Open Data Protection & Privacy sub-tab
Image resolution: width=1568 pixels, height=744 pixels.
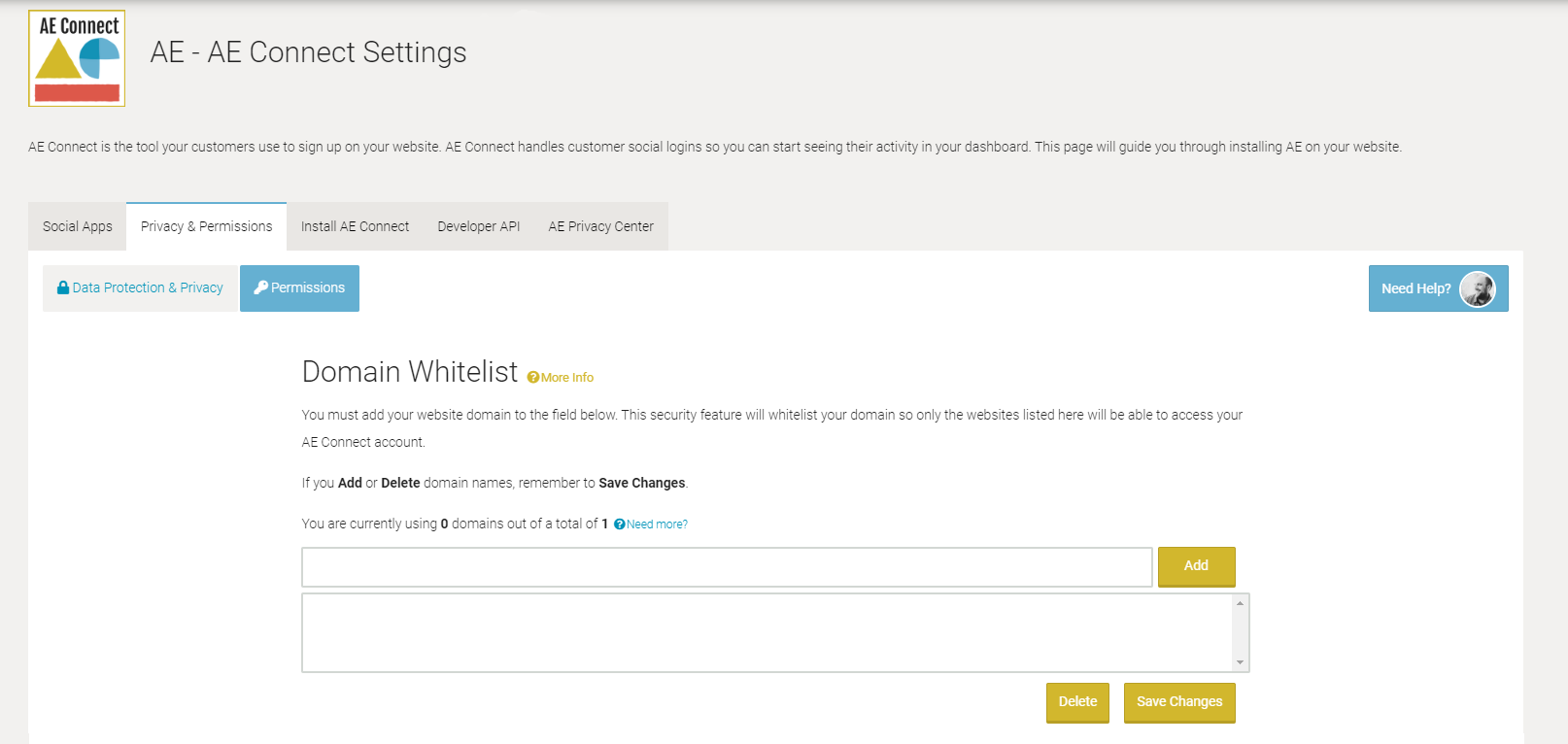point(140,288)
